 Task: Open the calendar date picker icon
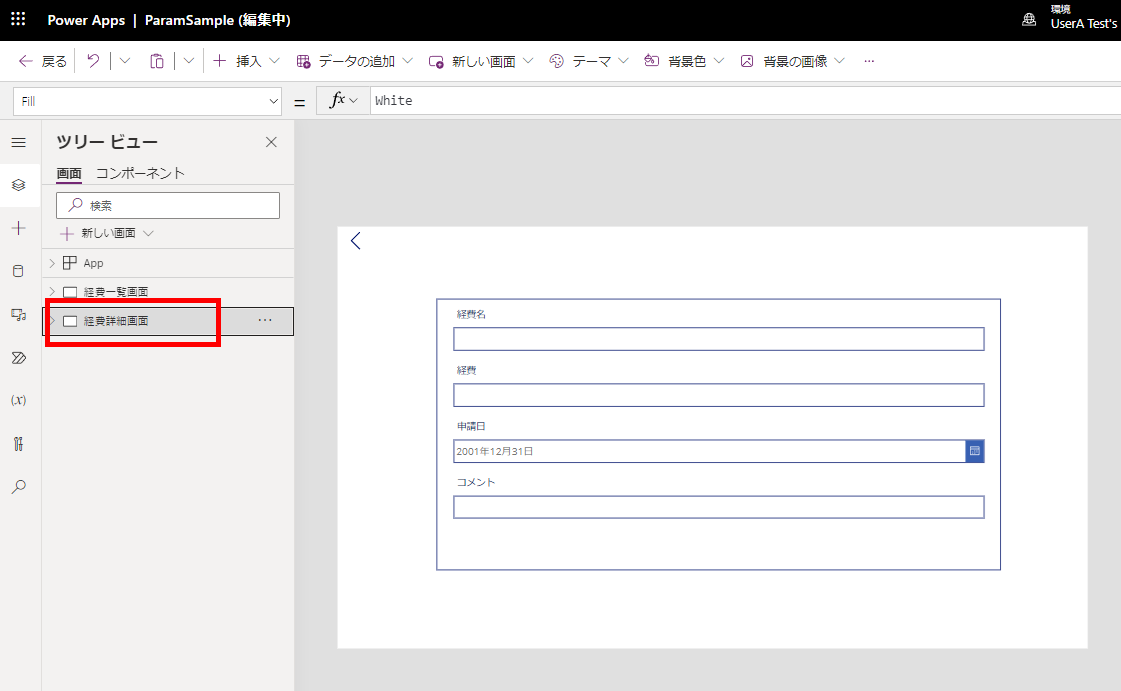pyautogui.click(x=974, y=451)
